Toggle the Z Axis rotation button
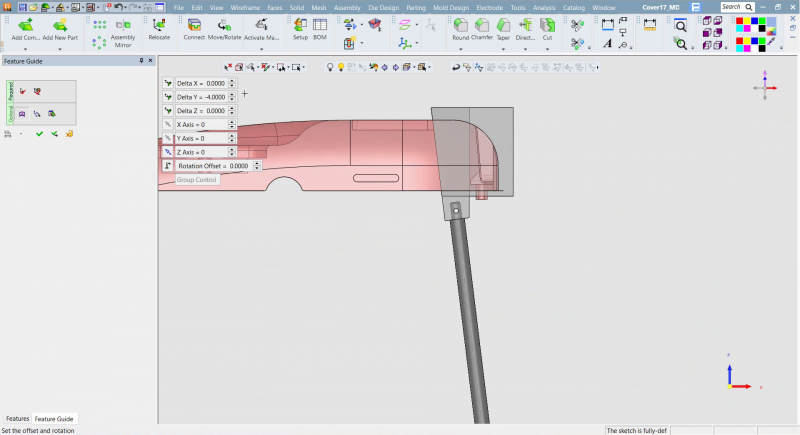This screenshot has width=800, height=435. tap(168, 152)
